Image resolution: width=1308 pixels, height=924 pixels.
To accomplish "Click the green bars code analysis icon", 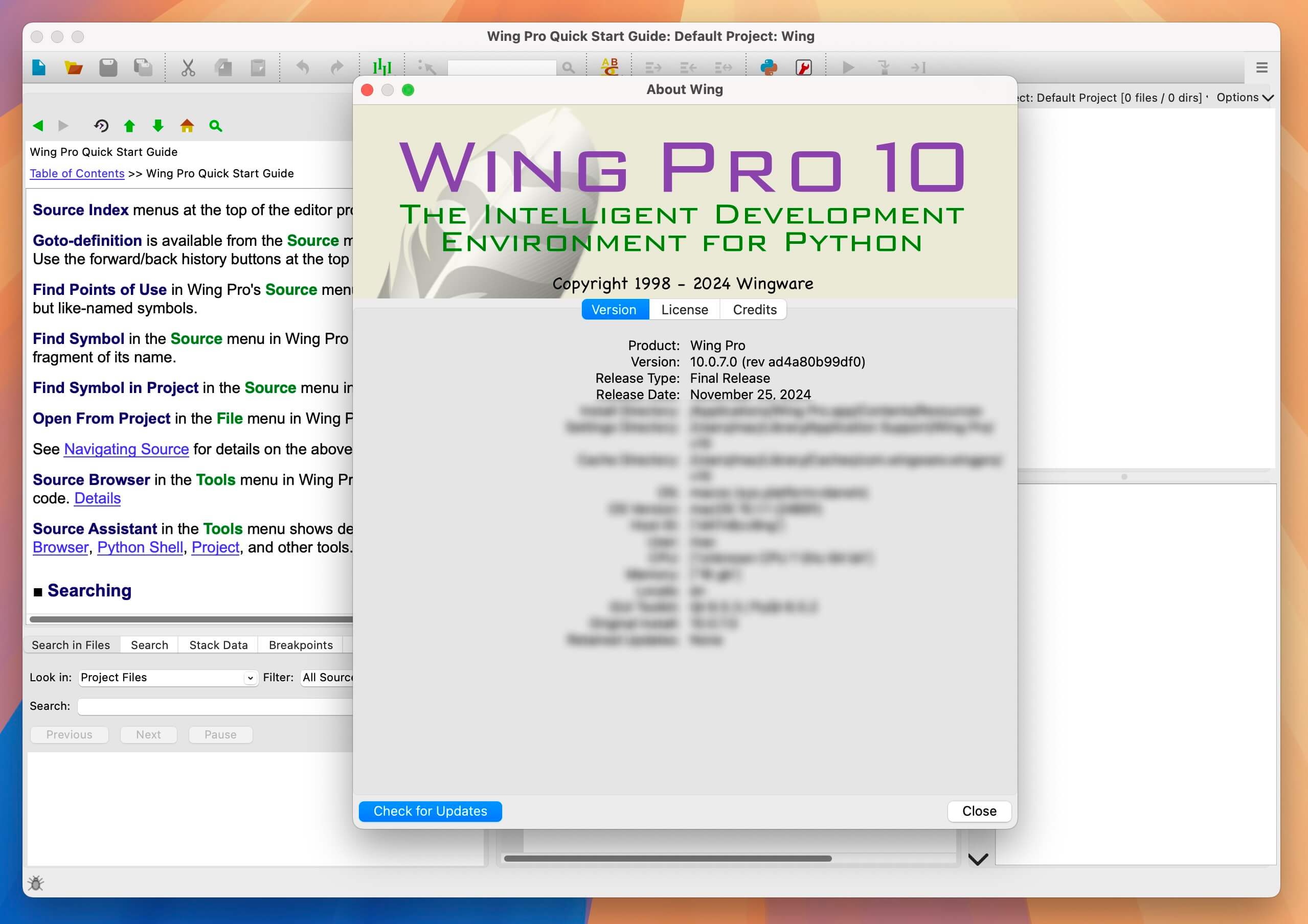I will click(x=382, y=68).
